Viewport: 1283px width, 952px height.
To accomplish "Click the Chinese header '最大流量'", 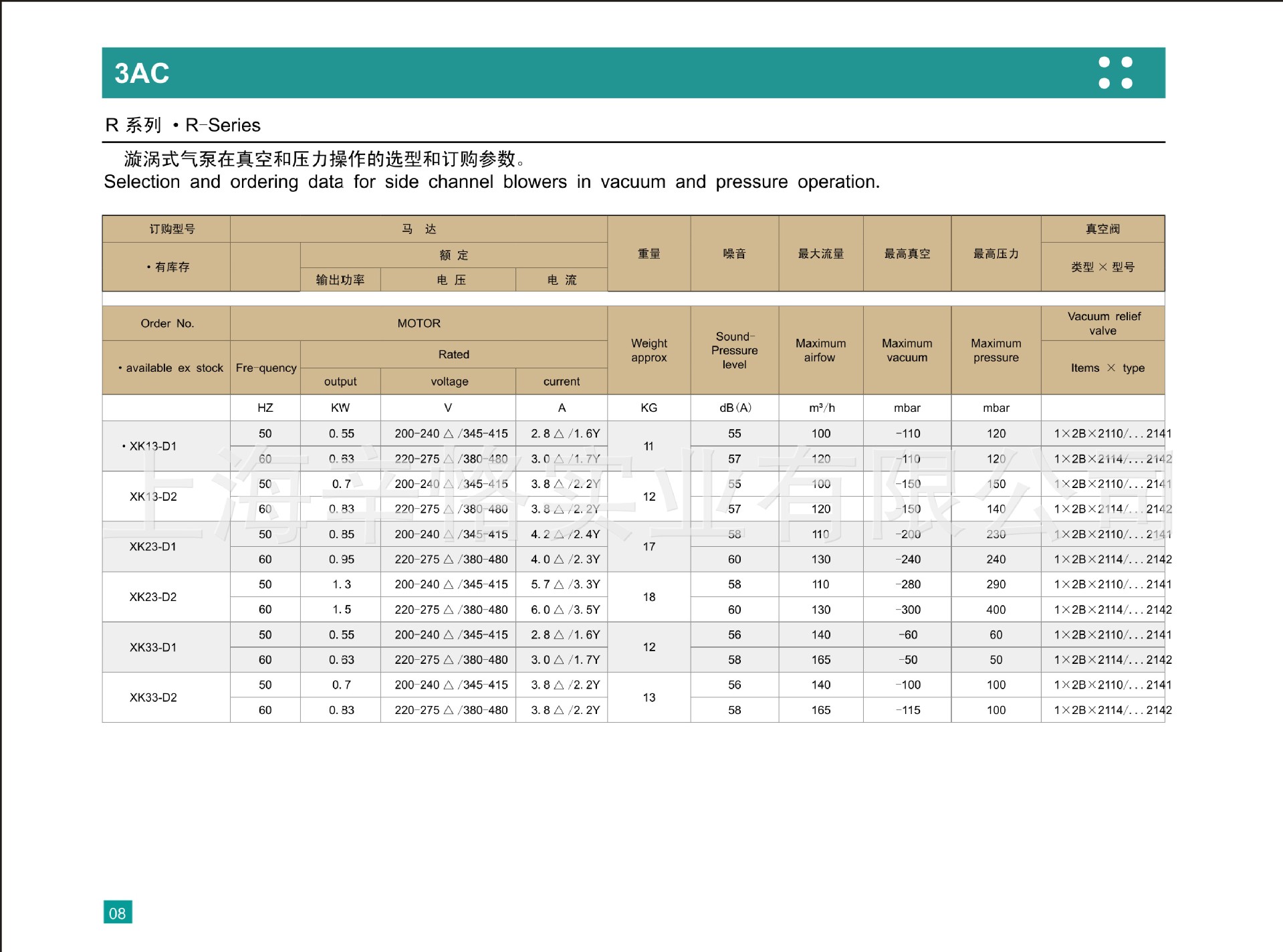I will coord(821,253).
